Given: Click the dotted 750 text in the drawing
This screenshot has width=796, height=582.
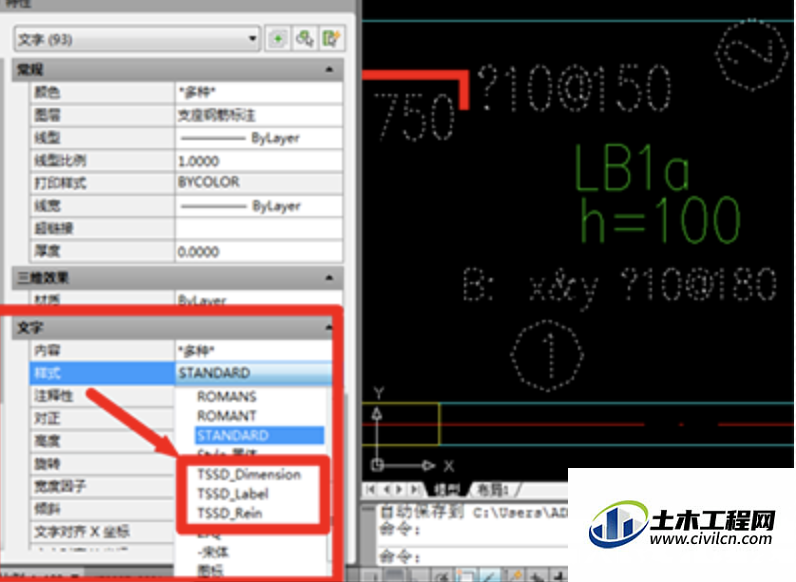Looking at the screenshot, I should [414, 118].
